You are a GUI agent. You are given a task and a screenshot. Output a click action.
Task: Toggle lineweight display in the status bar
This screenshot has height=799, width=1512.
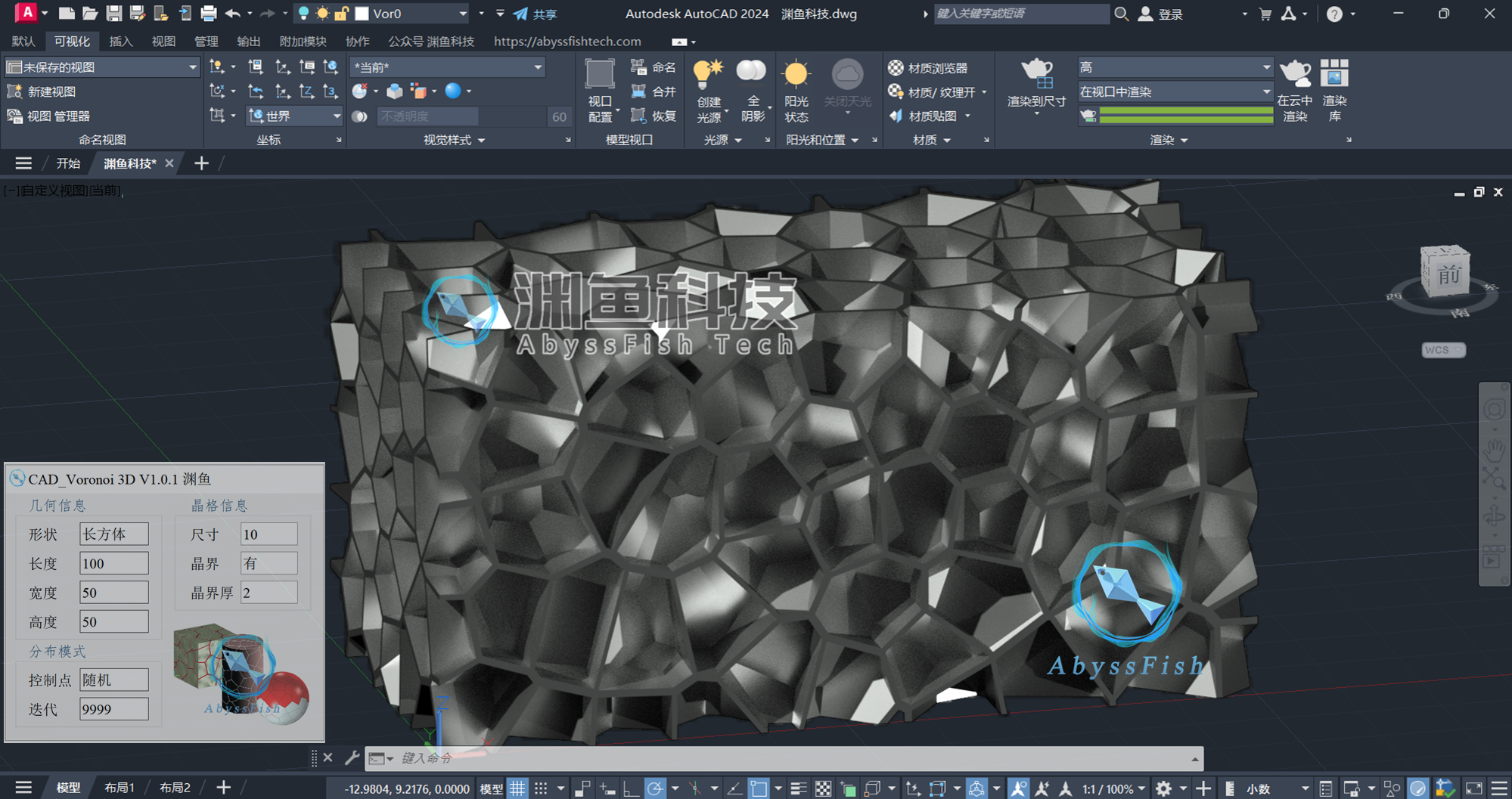798,788
